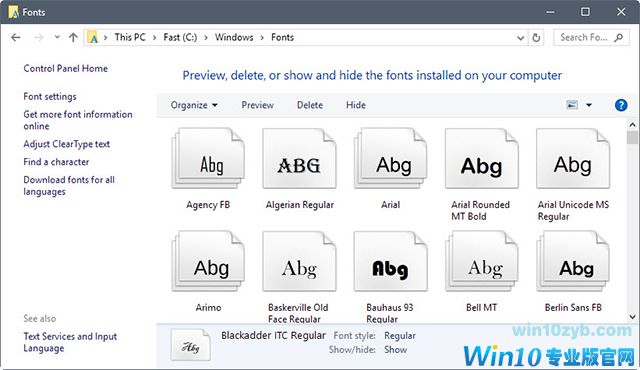Click the Back navigation arrow
The height and width of the screenshot is (370, 640).
click(16, 38)
